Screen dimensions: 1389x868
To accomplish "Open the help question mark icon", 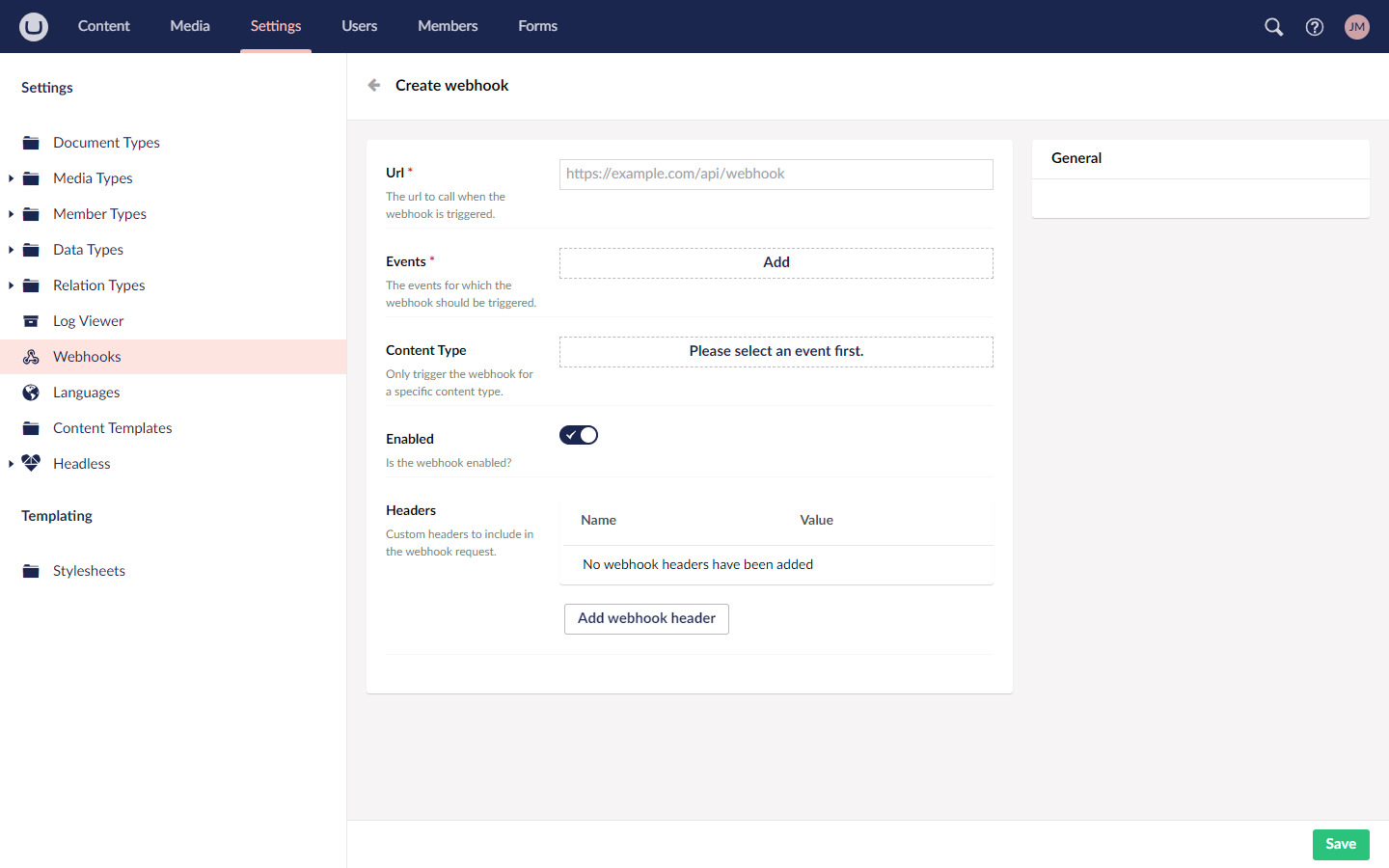I will pyautogui.click(x=1314, y=26).
